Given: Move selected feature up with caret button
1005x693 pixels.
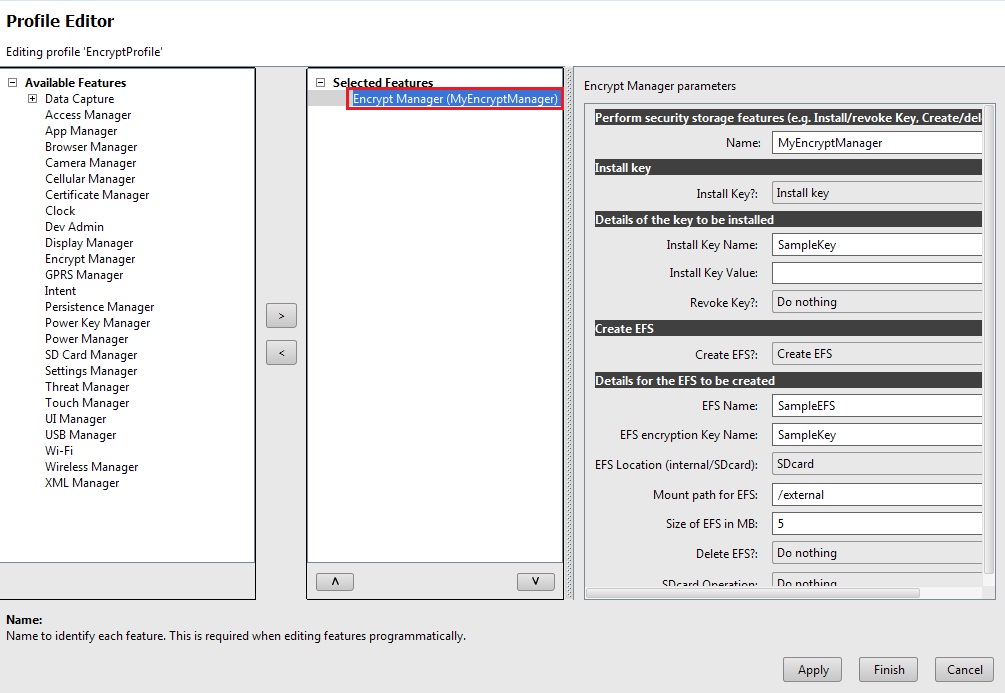Looking at the screenshot, I should [334, 581].
